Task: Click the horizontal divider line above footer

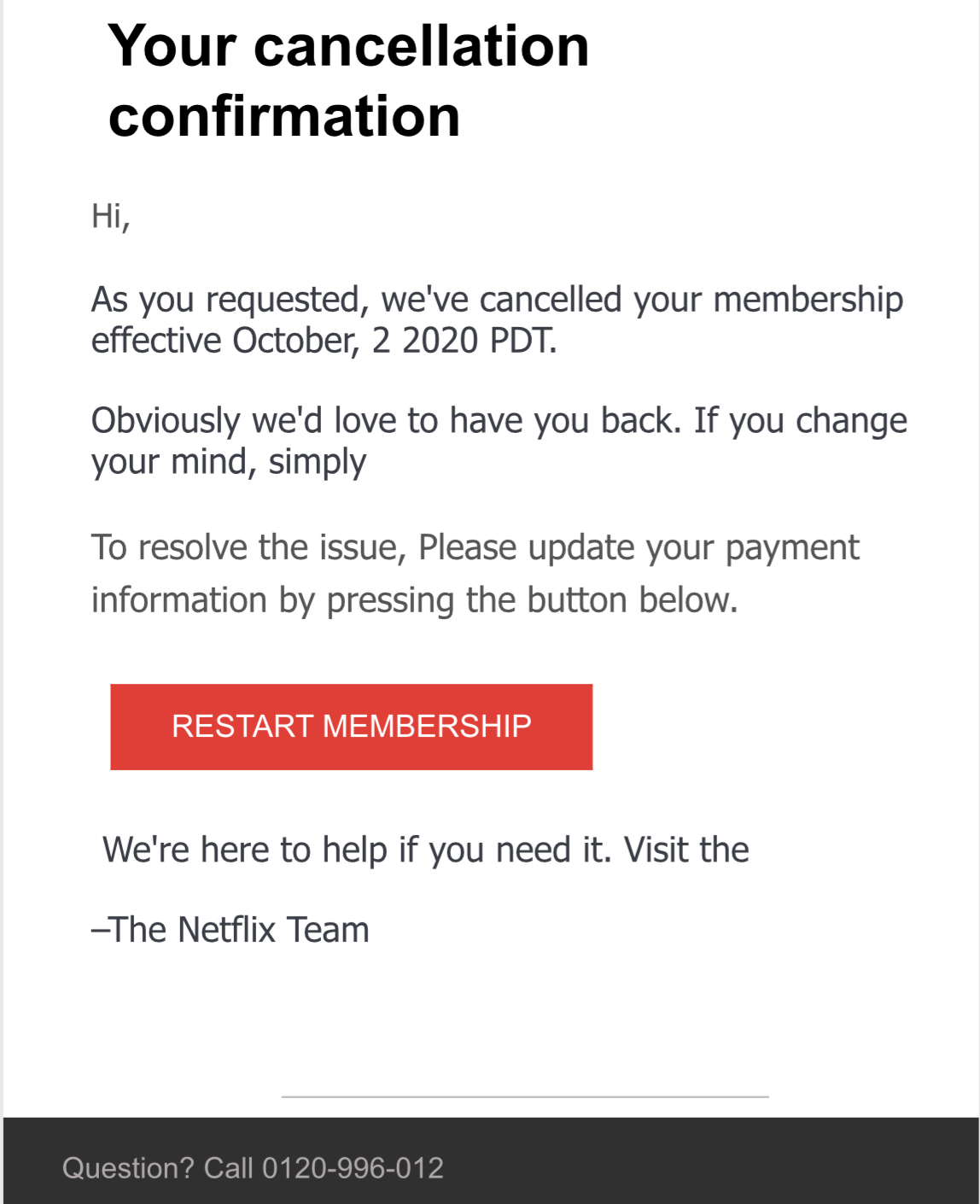Action: coord(524,1096)
